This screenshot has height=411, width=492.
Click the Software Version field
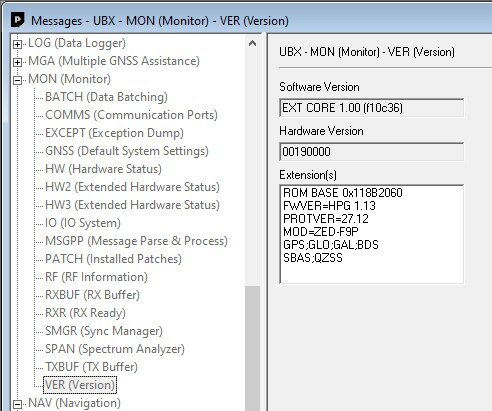(371, 108)
